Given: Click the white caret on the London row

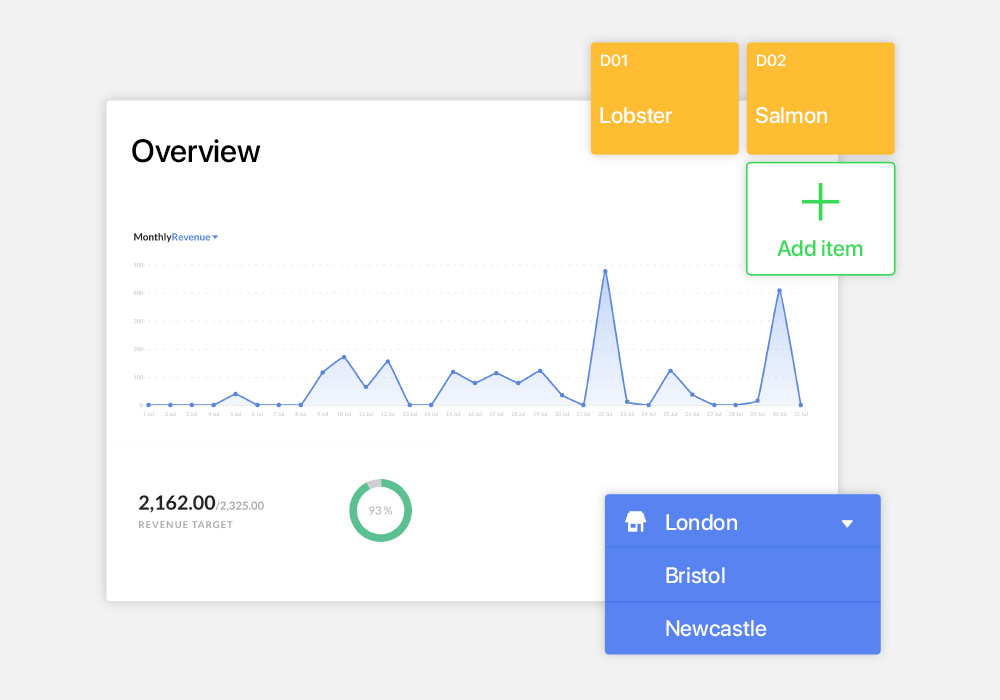Looking at the screenshot, I should tap(847, 523).
